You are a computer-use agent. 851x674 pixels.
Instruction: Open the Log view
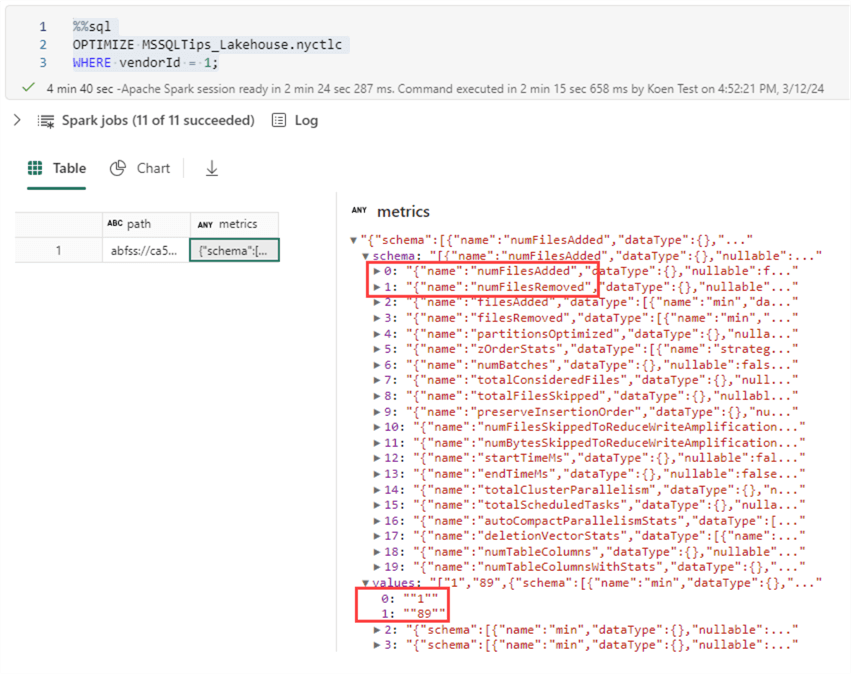click(306, 120)
